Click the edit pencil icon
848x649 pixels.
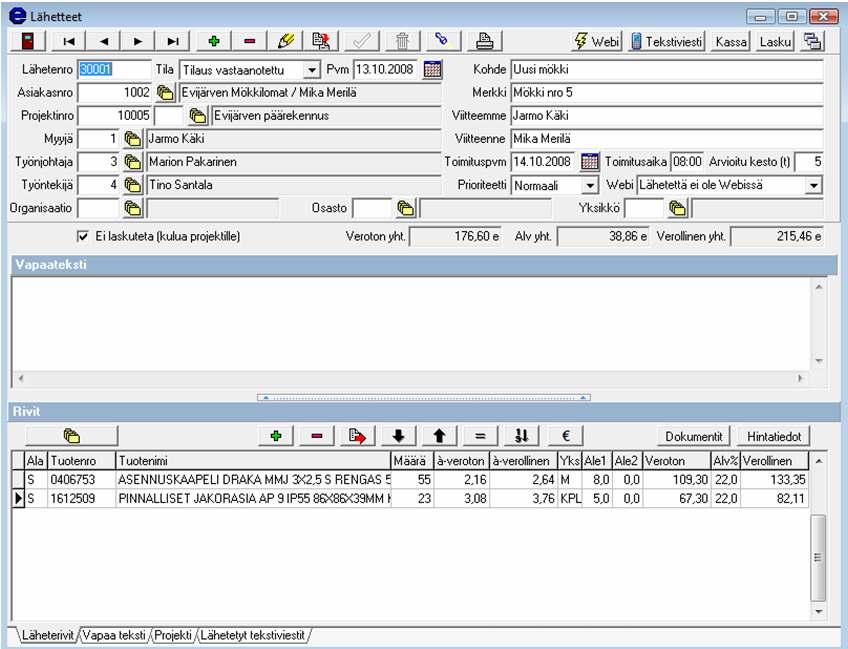(285, 41)
